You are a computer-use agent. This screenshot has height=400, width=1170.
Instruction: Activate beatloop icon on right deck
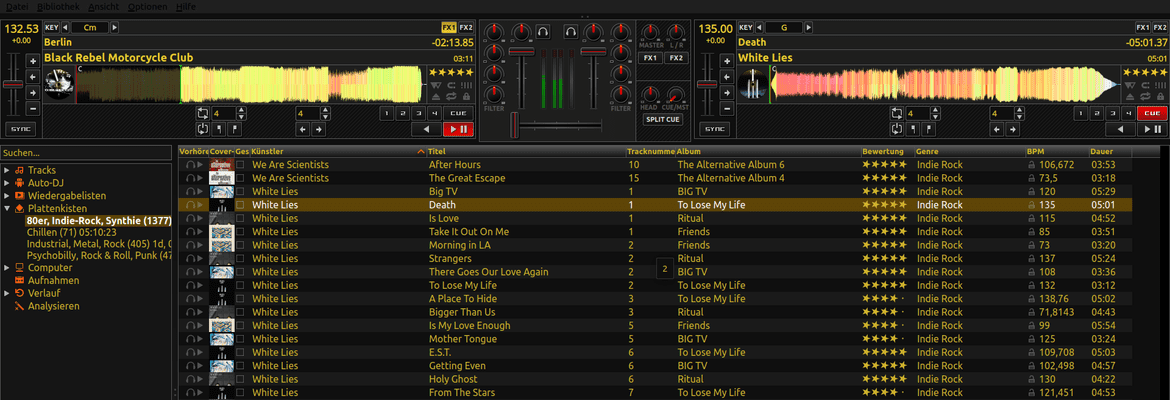click(897, 113)
